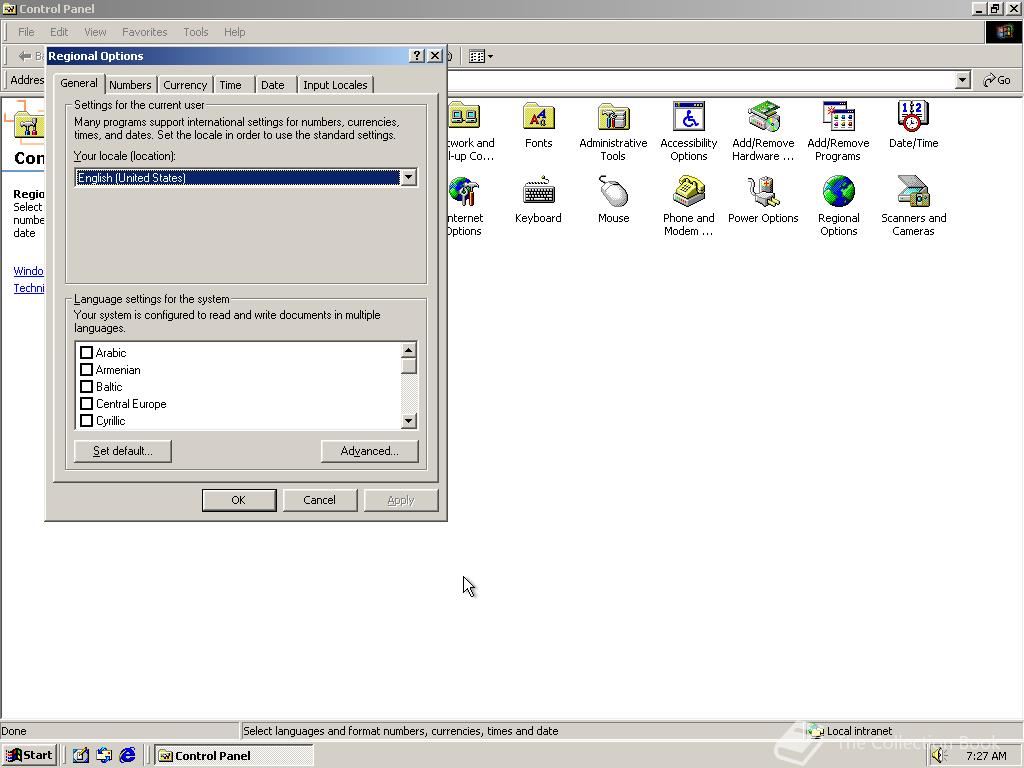Viewport: 1024px width, 768px height.
Task: Open the address bar dropdown arrow
Action: coord(963,80)
